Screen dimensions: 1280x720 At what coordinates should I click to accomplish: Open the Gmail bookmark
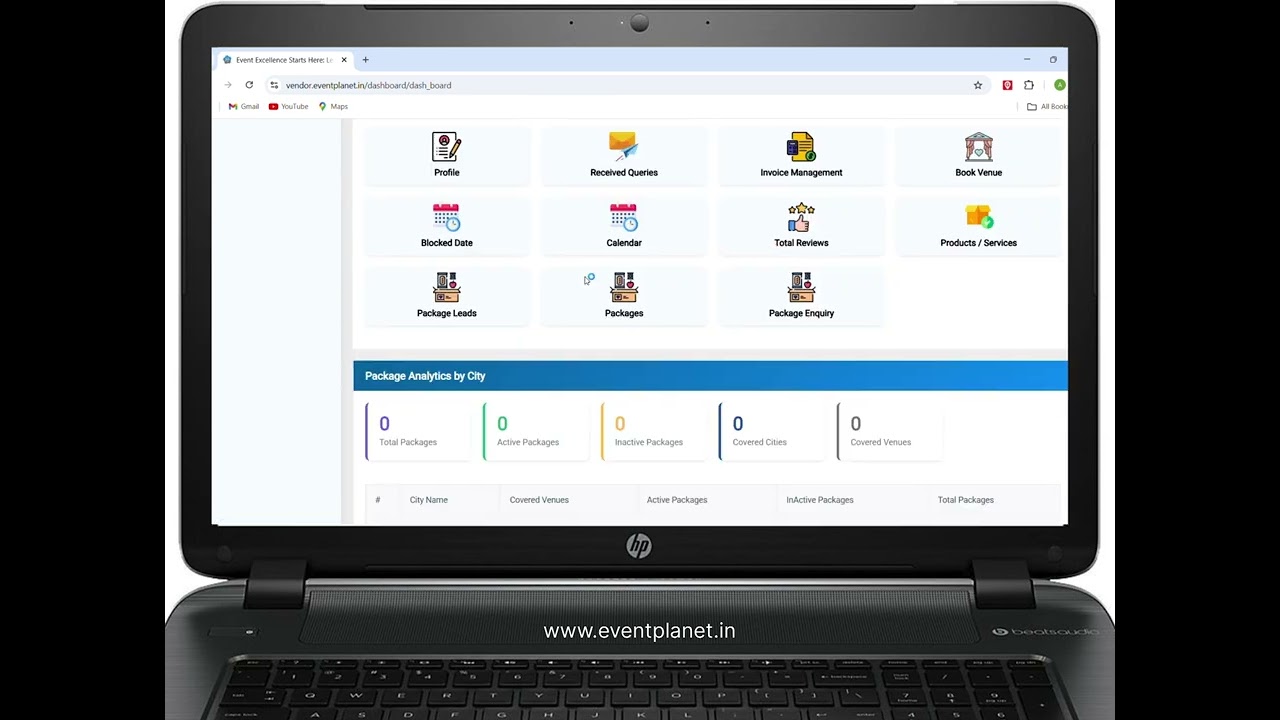[x=243, y=106]
